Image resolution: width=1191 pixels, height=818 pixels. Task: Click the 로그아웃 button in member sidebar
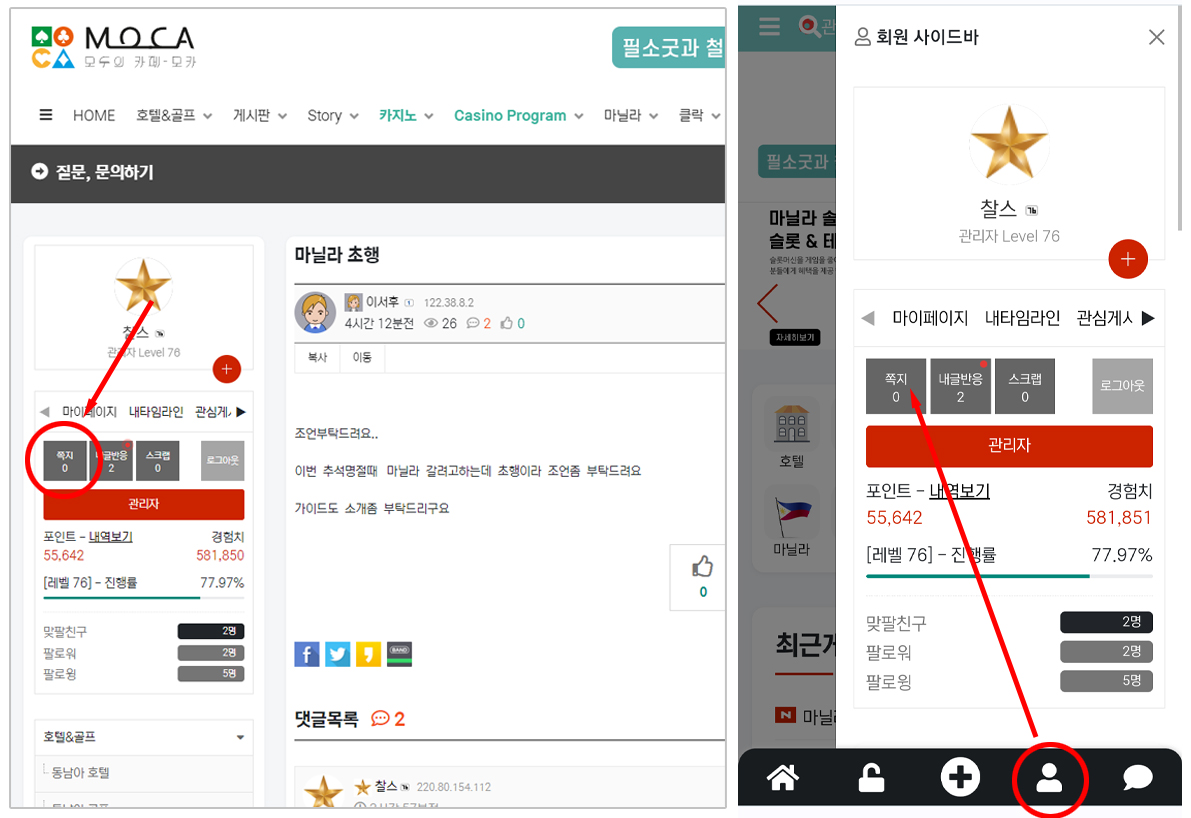(x=1122, y=386)
